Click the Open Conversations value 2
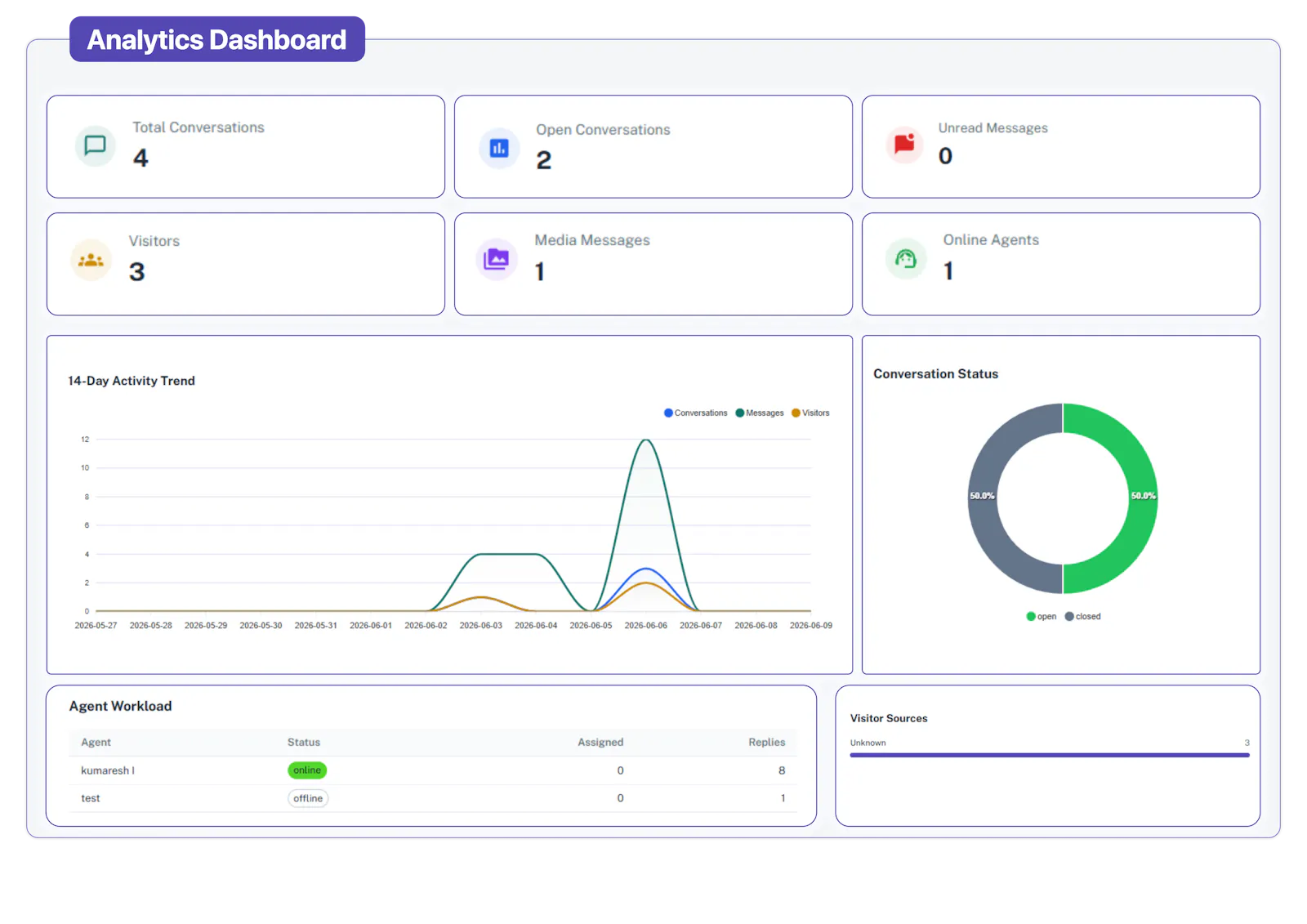Screen dimensions: 1307x924 (544, 160)
